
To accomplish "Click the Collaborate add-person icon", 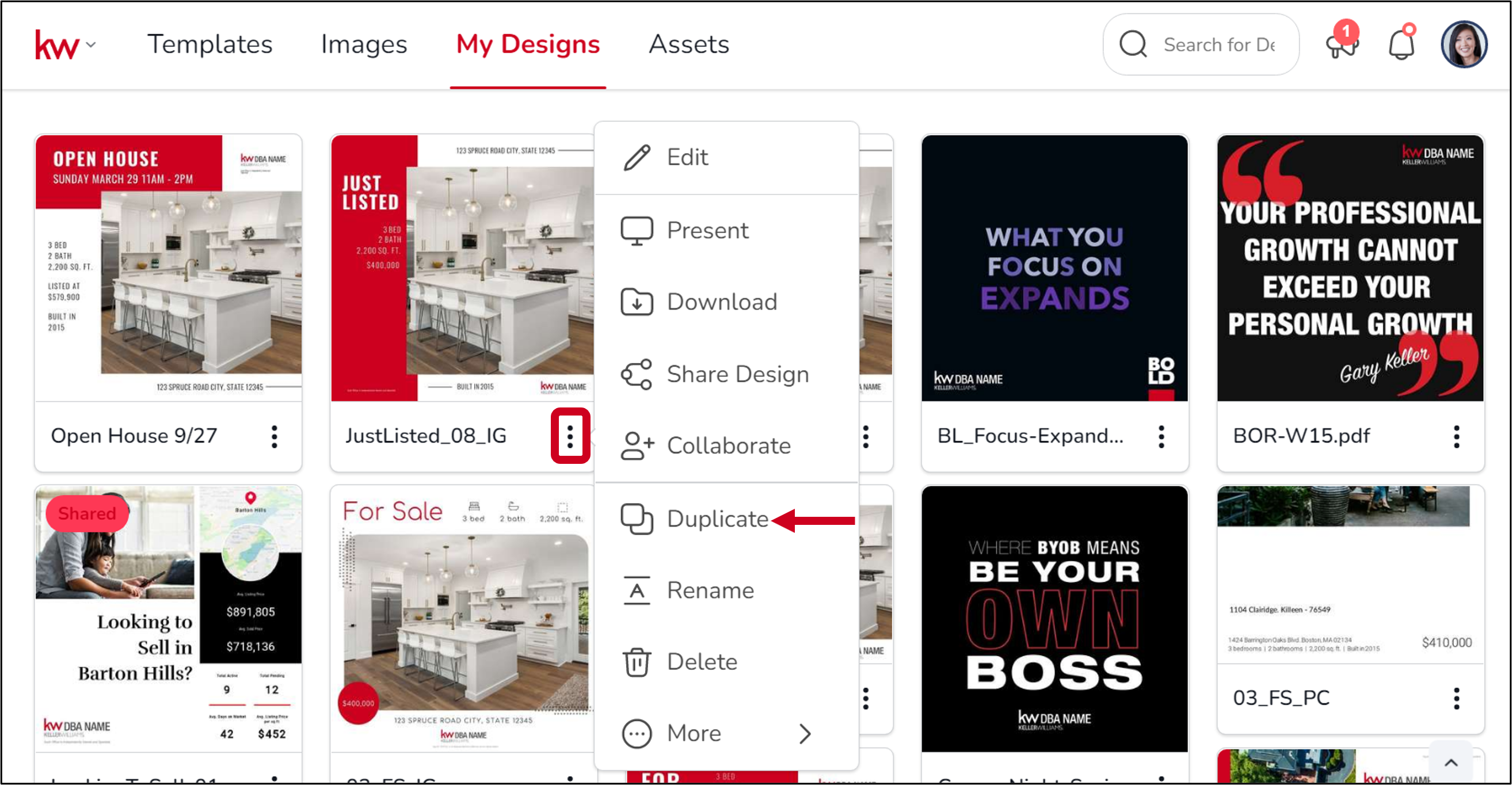I will [x=638, y=445].
